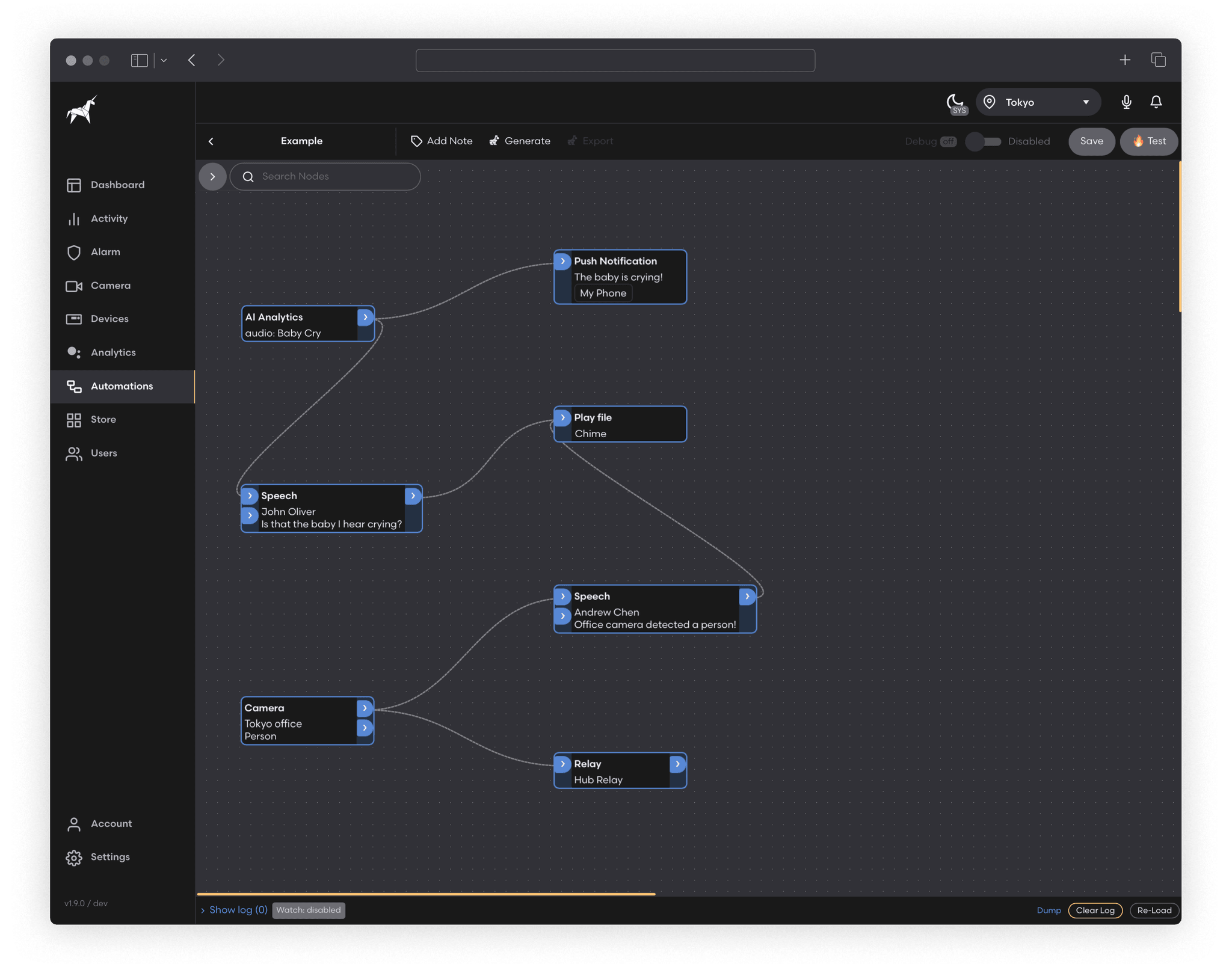The height and width of the screenshot is (964, 1232).
Task: Click Generate in the toolbar
Action: [520, 141]
